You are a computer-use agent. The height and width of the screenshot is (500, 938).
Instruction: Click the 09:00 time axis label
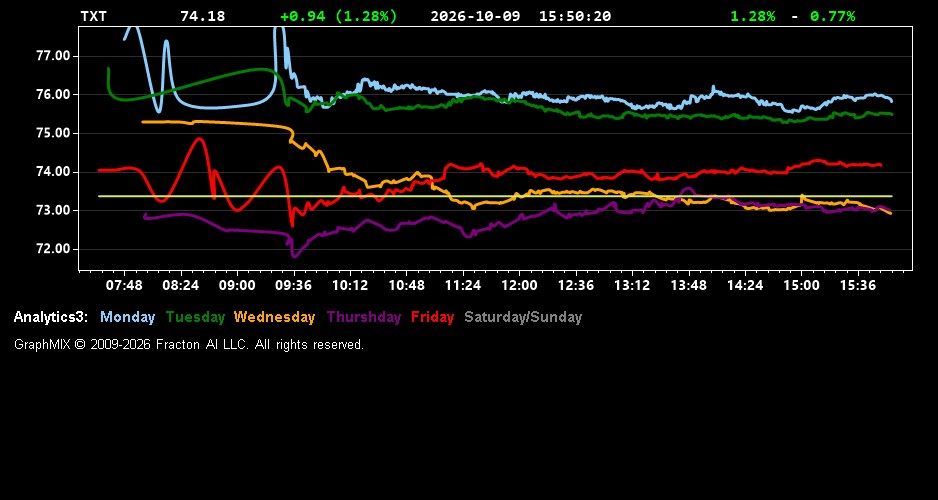pos(237,286)
